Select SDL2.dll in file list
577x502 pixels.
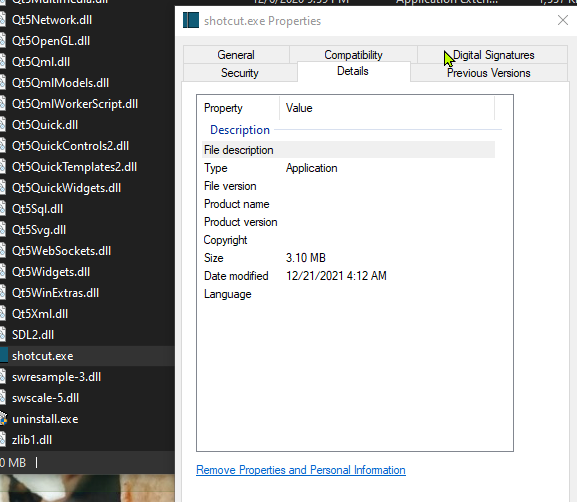tap(33, 335)
